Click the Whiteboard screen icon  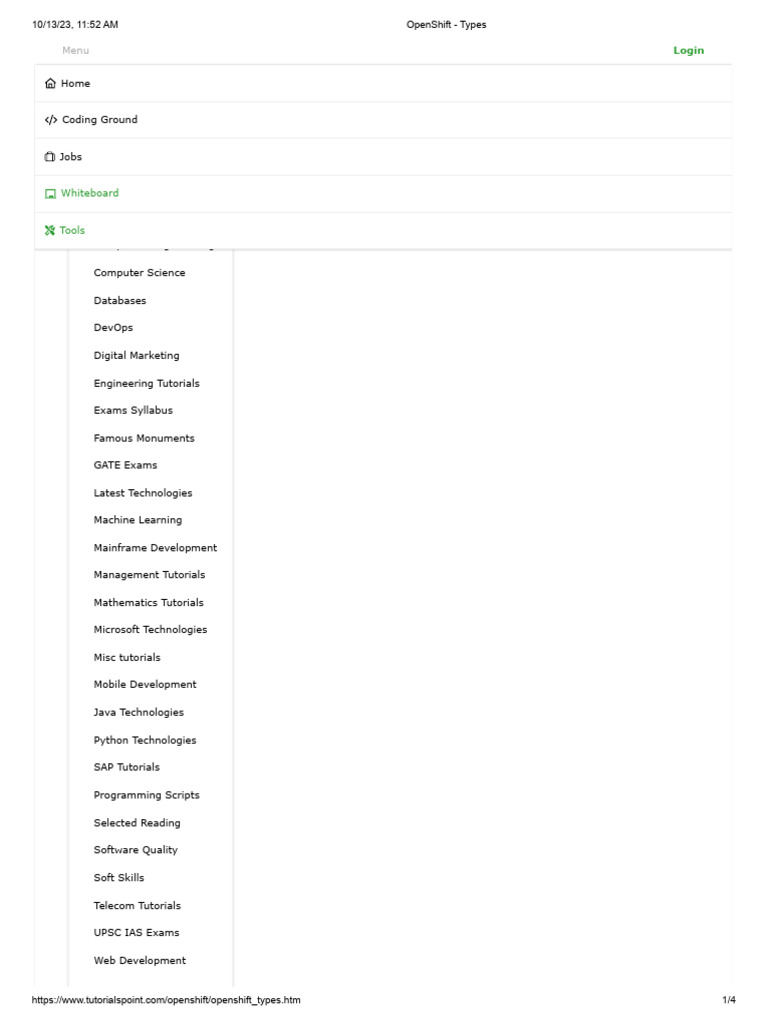point(50,194)
